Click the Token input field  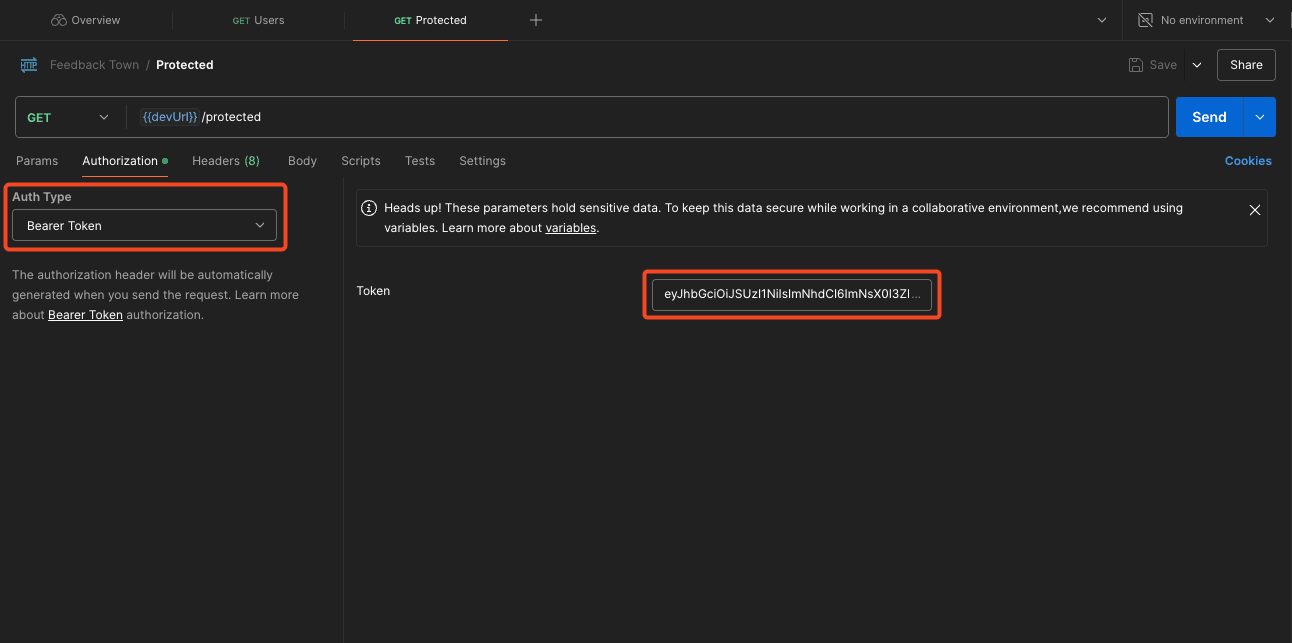coord(792,295)
